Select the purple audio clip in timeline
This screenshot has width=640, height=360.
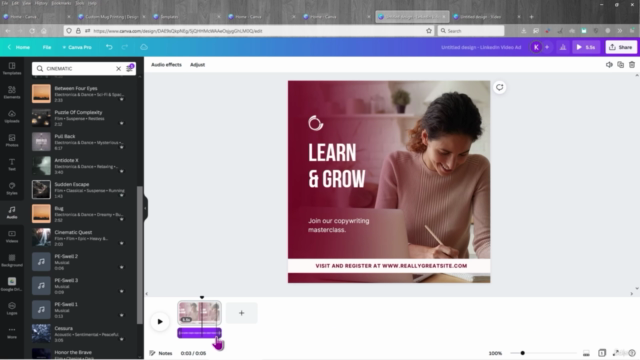pyautogui.click(x=199, y=333)
